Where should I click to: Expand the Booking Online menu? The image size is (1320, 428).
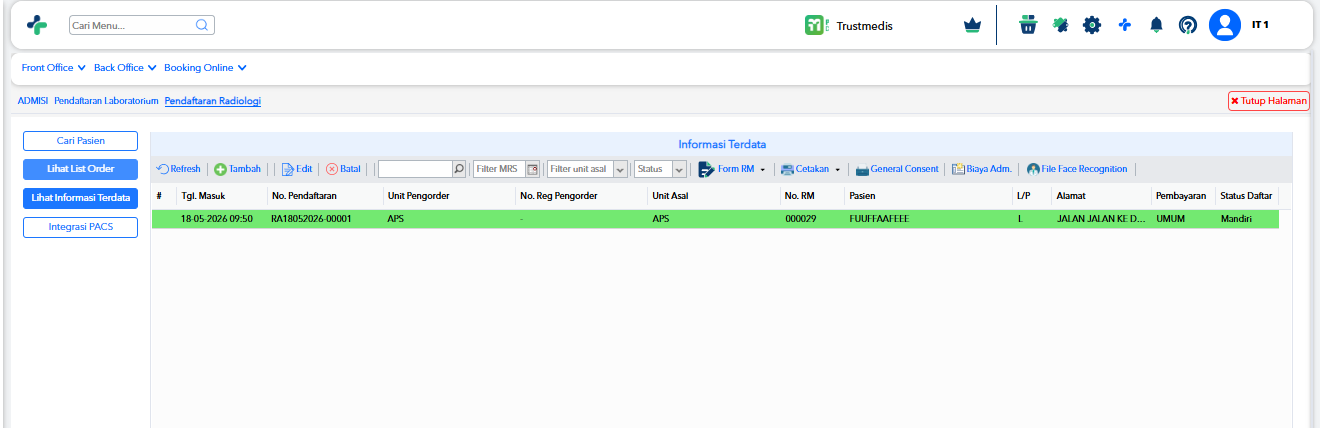coord(205,68)
